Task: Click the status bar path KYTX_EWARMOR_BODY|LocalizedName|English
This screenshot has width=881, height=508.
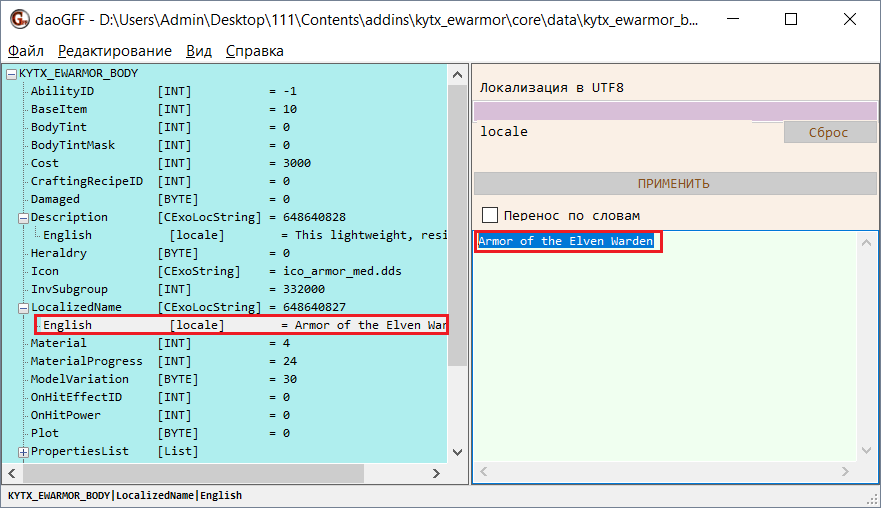Action: [125, 496]
